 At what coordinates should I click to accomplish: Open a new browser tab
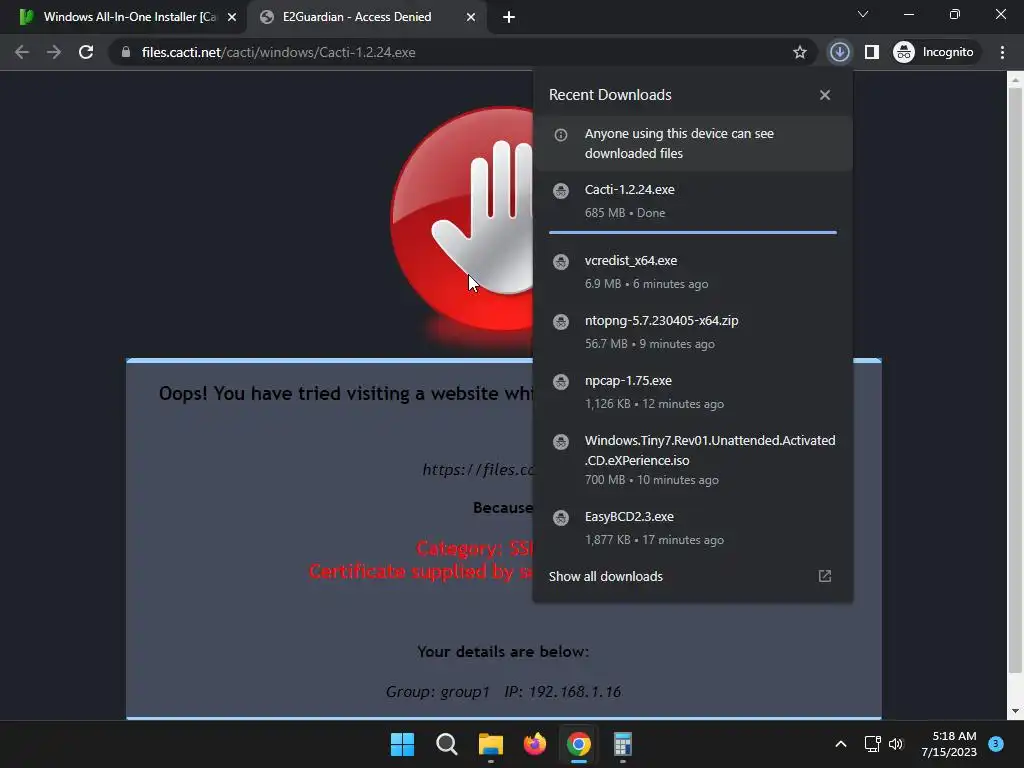point(509,18)
